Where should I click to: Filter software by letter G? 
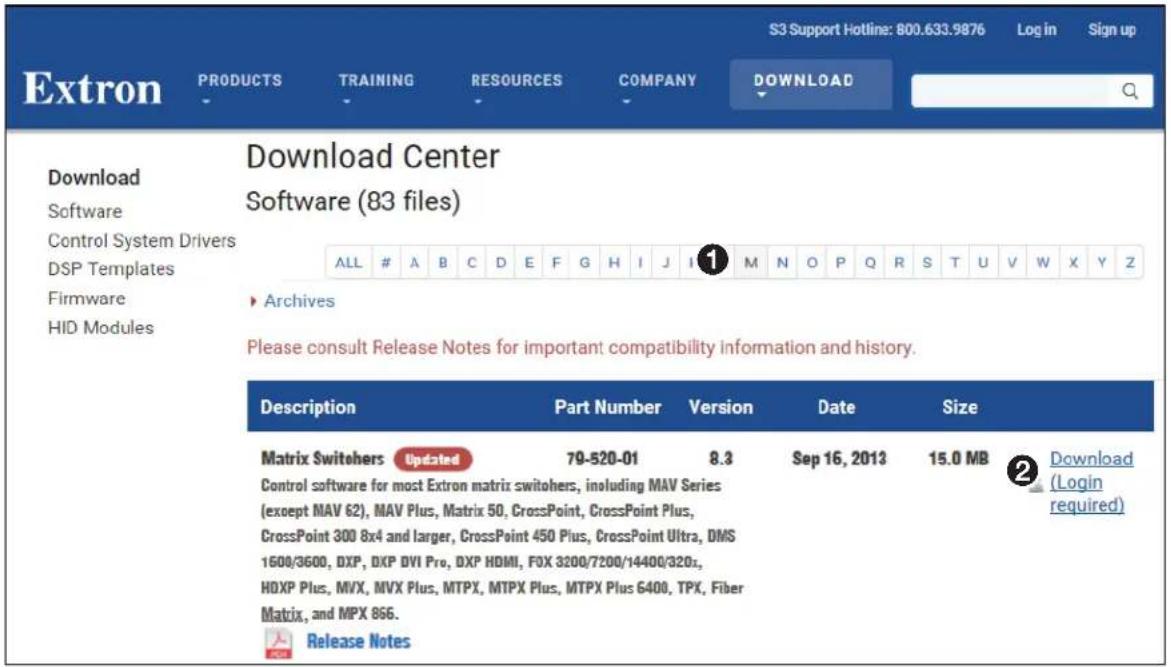coord(585,263)
